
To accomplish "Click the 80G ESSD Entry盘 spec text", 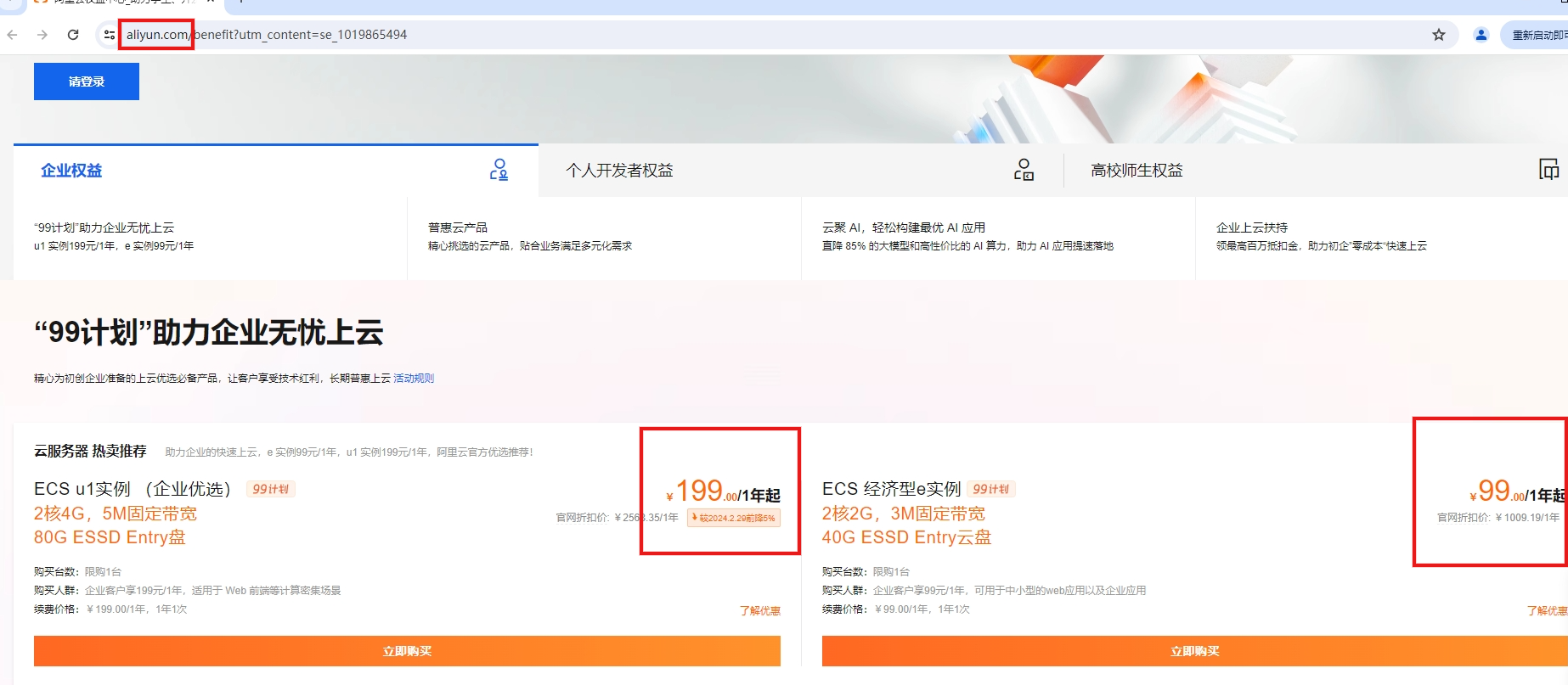I will pos(110,537).
